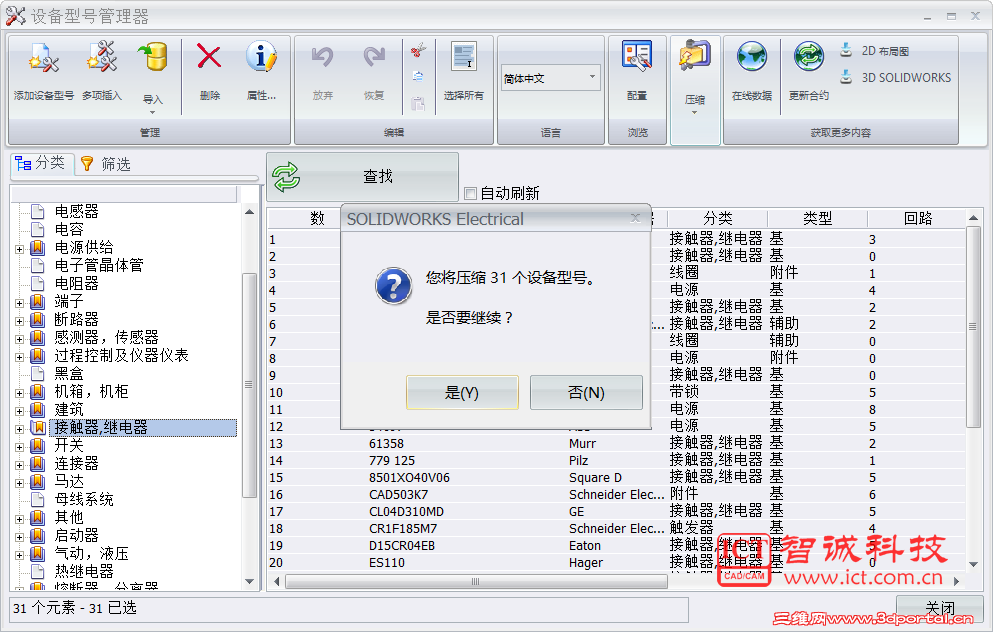
Task: Select the row CAD503K7
Action: (617, 495)
